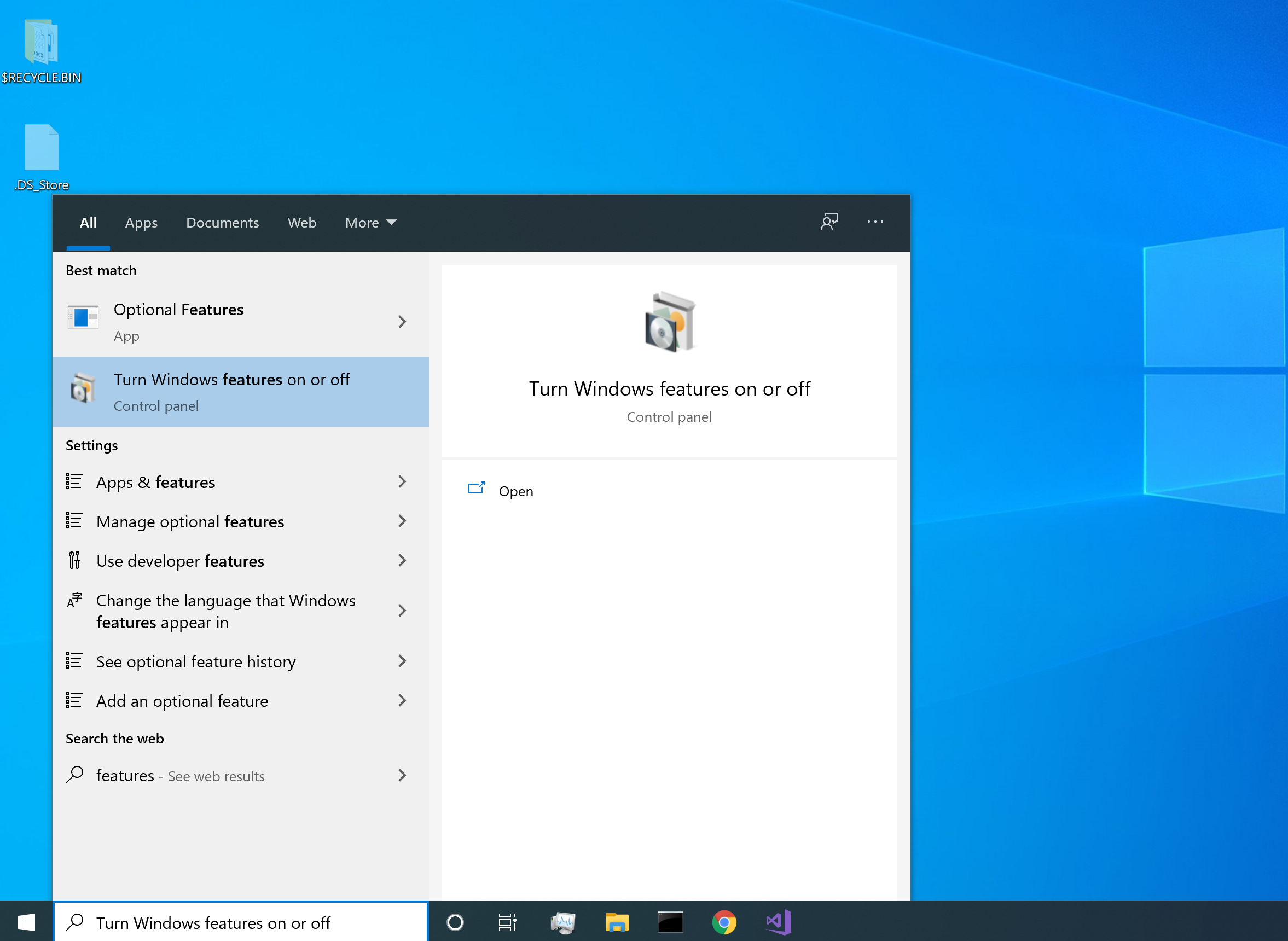Expand Change the language chevron

point(402,611)
